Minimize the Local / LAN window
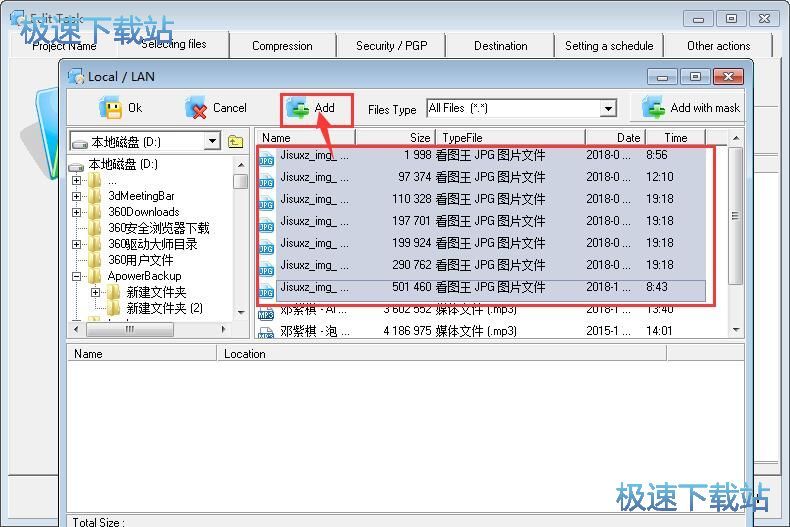 click(x=663, y=77)
